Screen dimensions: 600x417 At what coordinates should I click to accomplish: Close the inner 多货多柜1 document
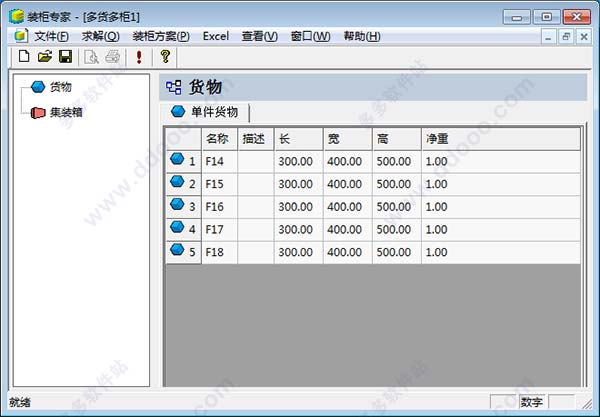pyautogui.click(x=584, y=37)
